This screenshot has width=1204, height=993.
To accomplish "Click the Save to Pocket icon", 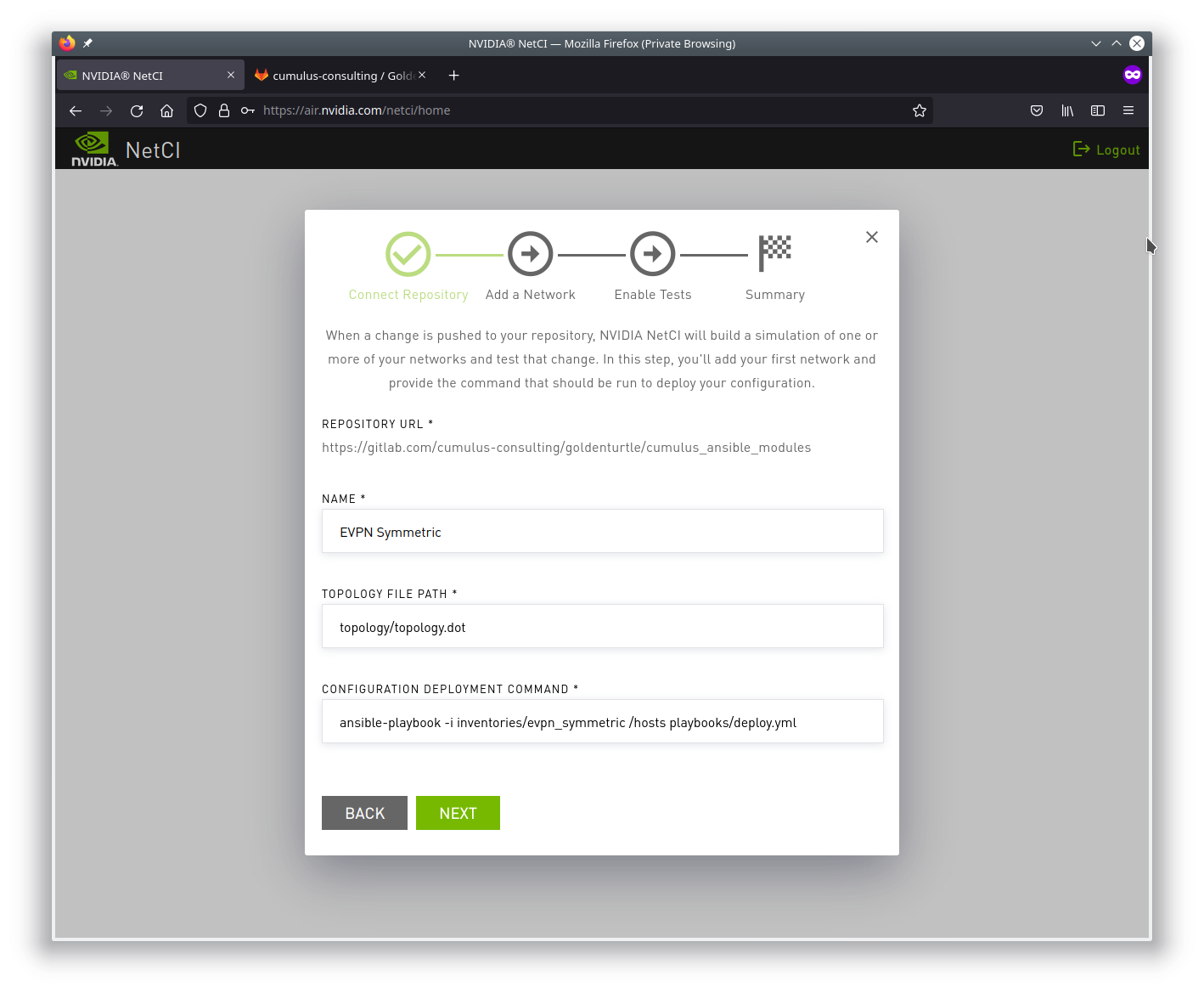I will tap(1037, 110).
